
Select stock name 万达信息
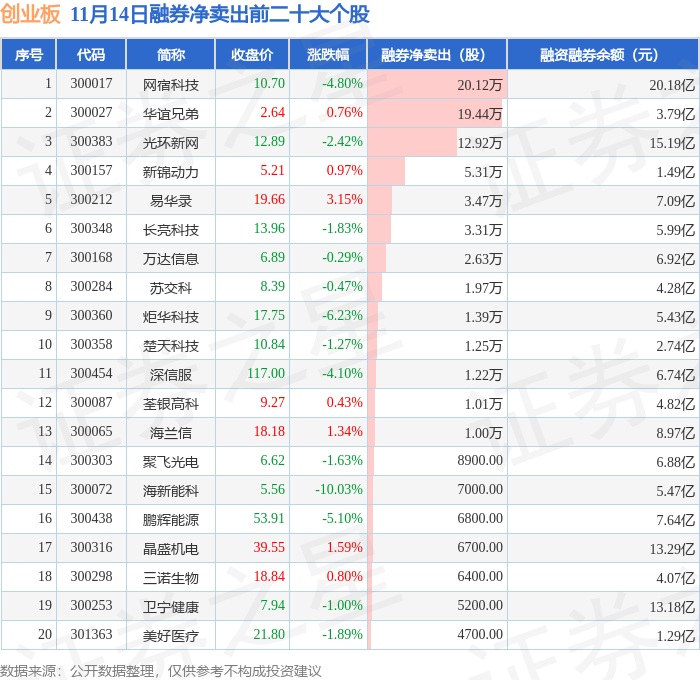coord(171,259)
